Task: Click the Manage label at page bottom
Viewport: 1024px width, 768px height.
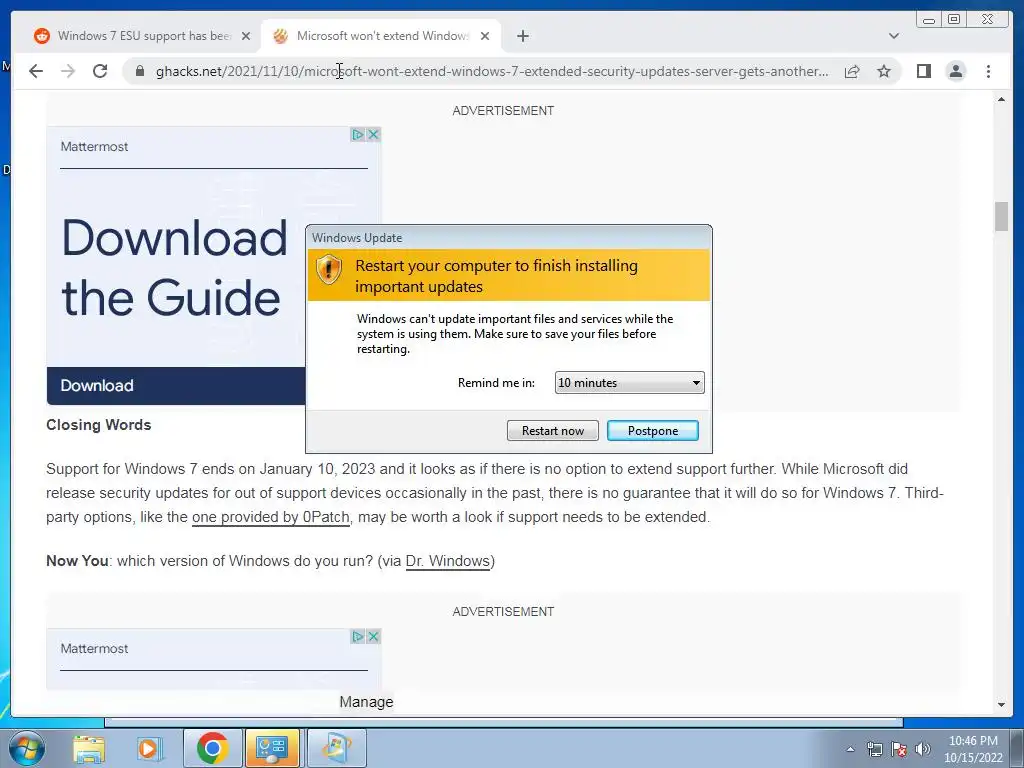Action: click(x=366, y=702)
